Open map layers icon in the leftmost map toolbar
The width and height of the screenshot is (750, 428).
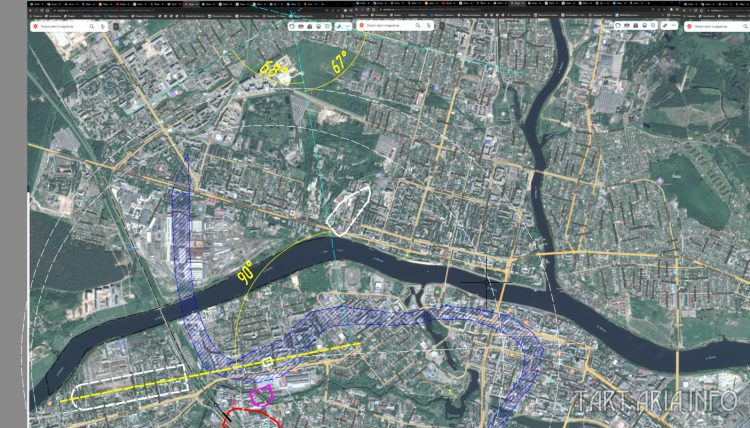[x=327, y=26]
